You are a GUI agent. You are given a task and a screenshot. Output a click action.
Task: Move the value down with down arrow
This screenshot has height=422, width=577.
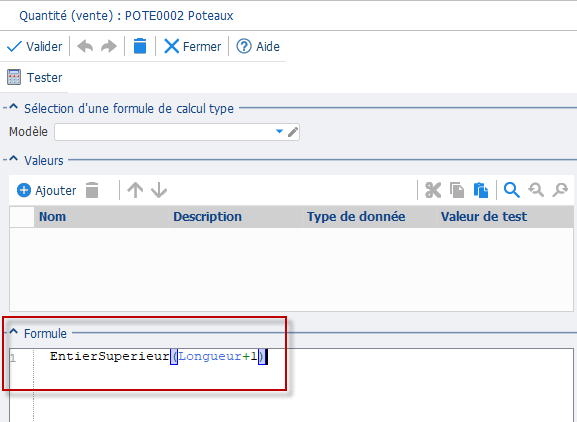tap(159, 190)
